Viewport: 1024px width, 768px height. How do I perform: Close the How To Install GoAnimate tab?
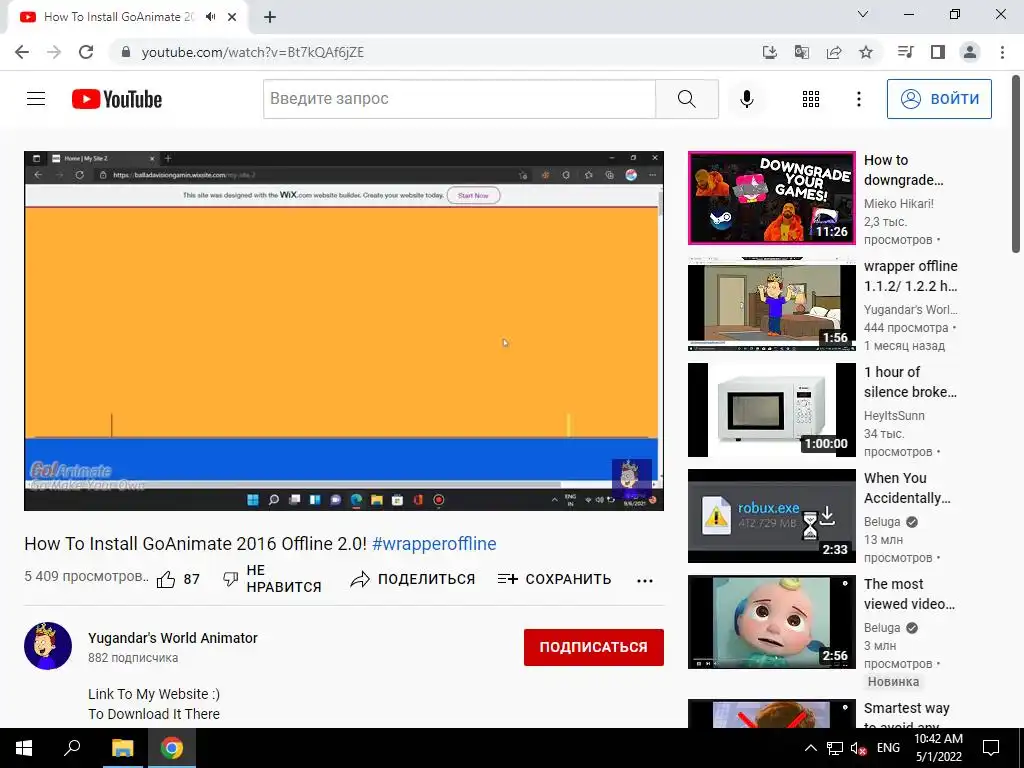(232, 17)
